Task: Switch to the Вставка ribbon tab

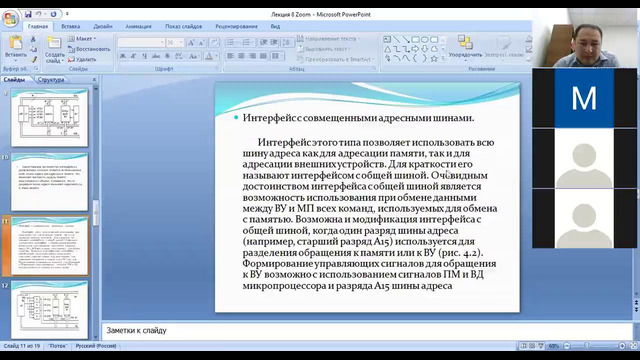Action: pos(71,26)
